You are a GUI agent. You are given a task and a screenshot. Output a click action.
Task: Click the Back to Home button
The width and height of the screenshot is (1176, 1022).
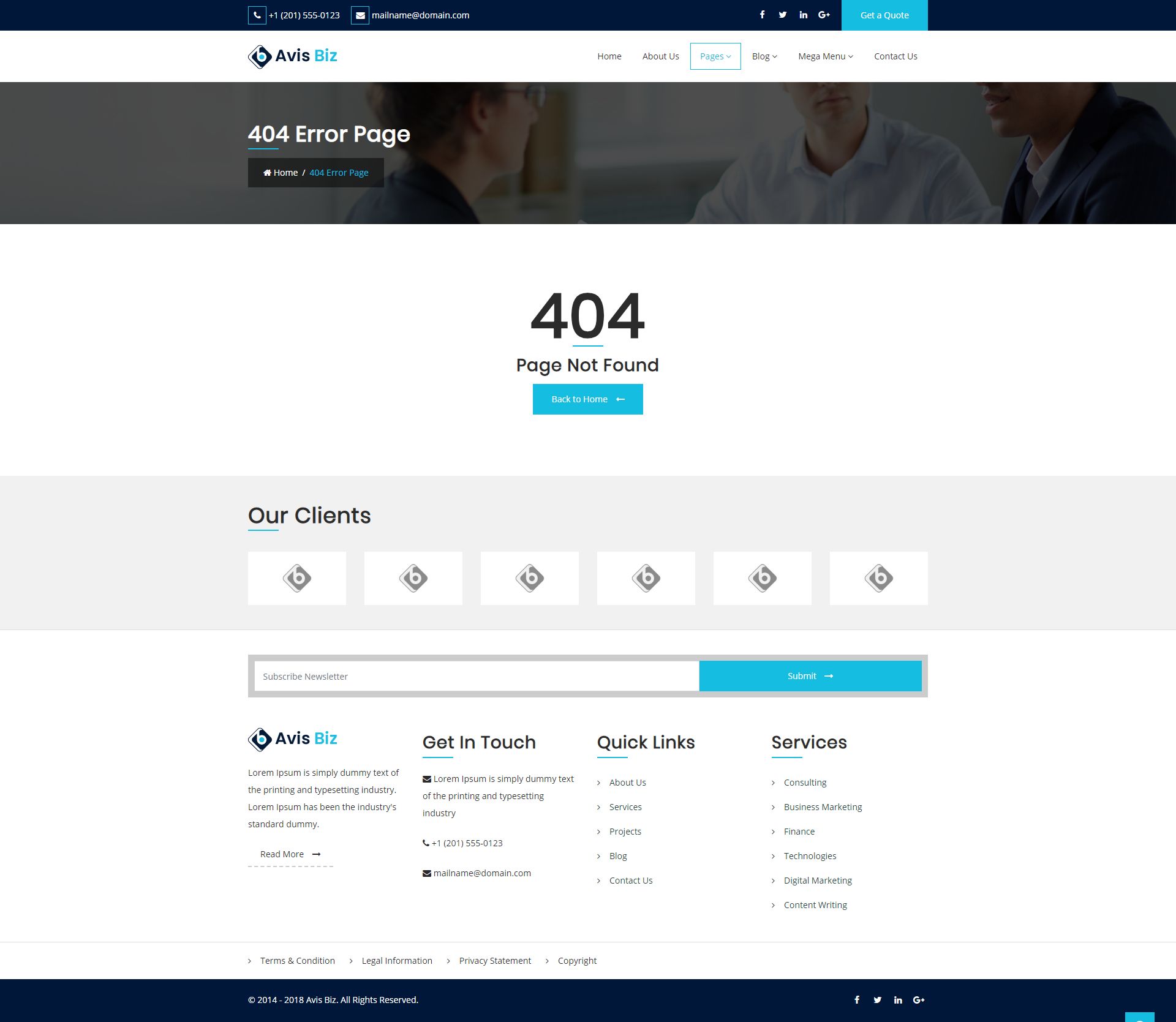587,399
